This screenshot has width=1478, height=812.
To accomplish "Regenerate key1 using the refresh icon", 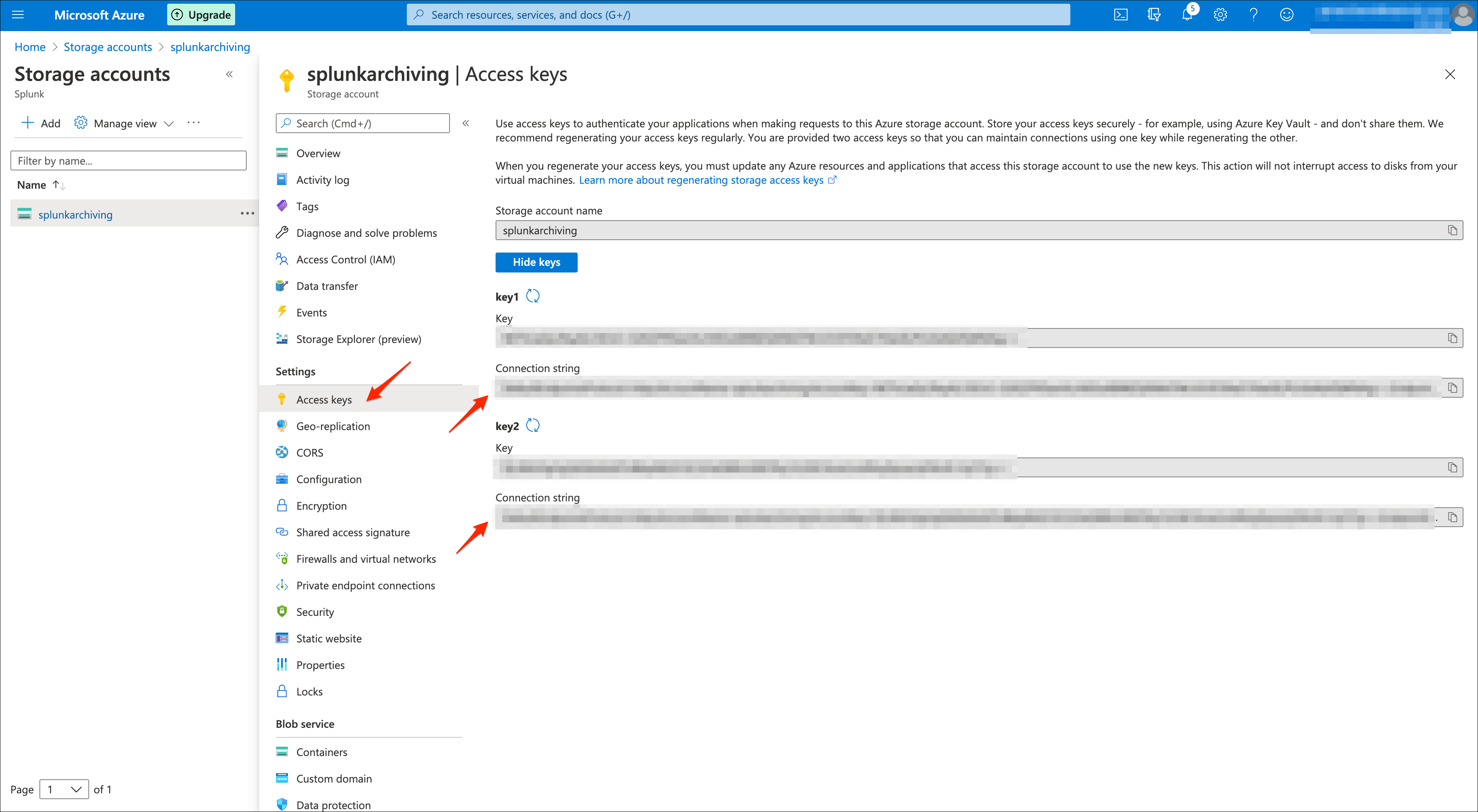I will tap(532, 296).
